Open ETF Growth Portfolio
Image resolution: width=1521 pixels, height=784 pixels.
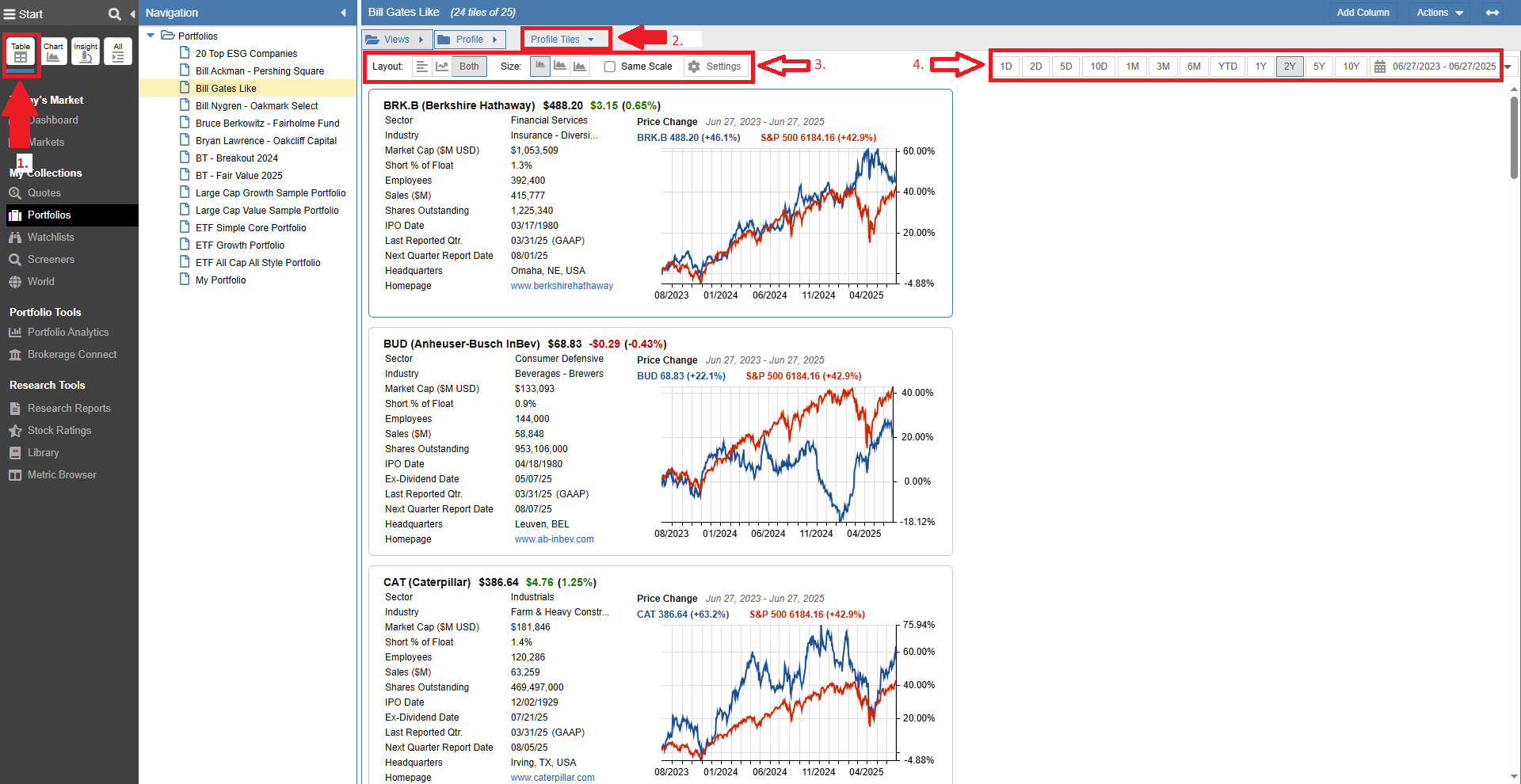coord(240,245)
